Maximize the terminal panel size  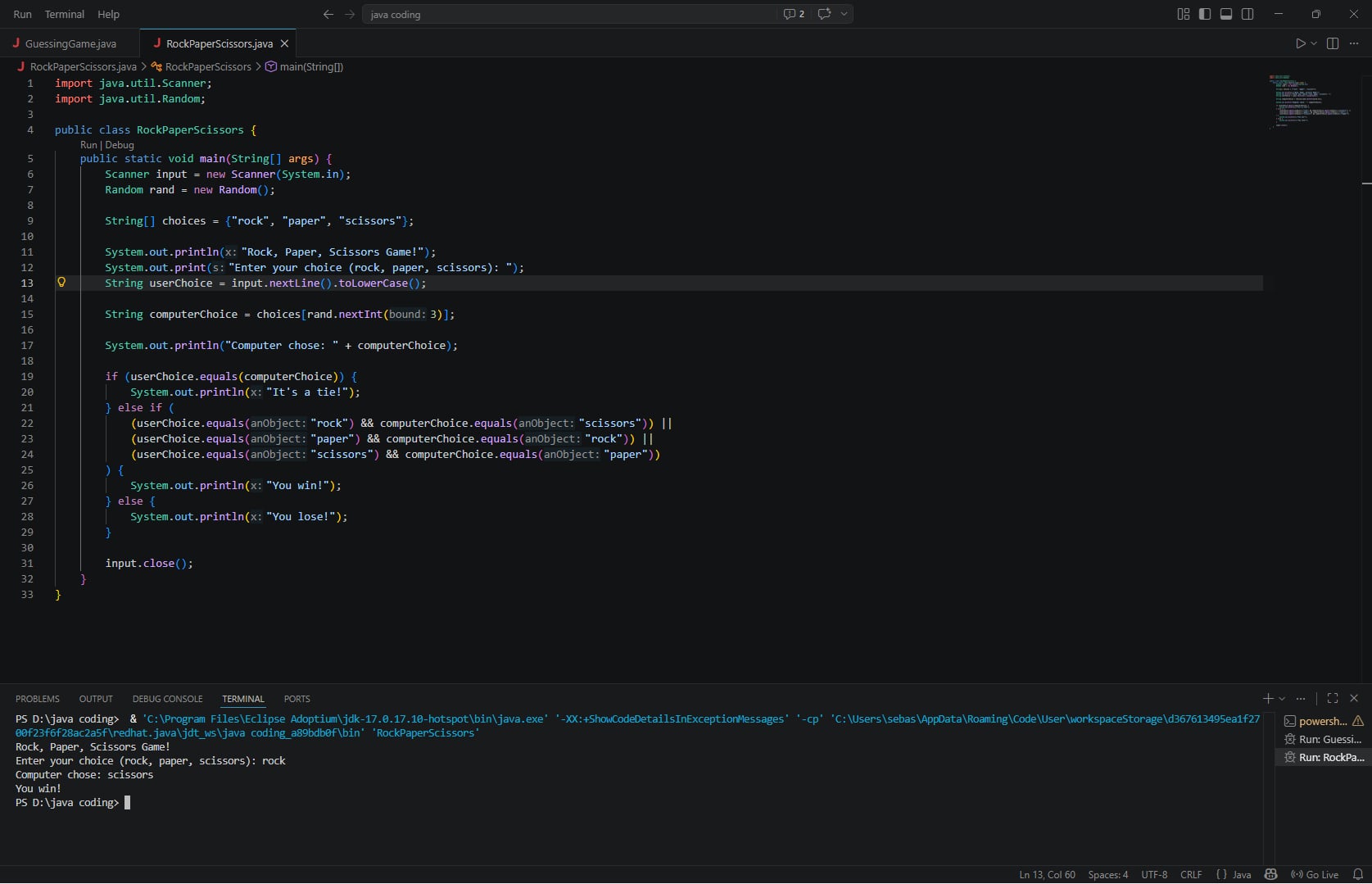tap(1333, 698)
